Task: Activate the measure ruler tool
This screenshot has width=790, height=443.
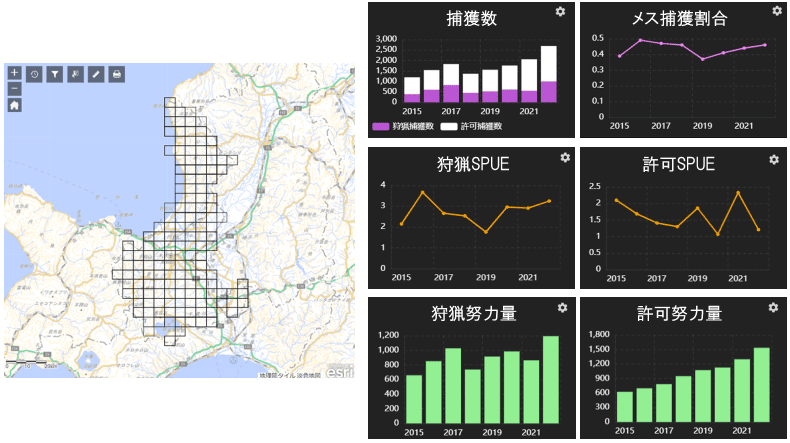Action: [x=96, y=73]
